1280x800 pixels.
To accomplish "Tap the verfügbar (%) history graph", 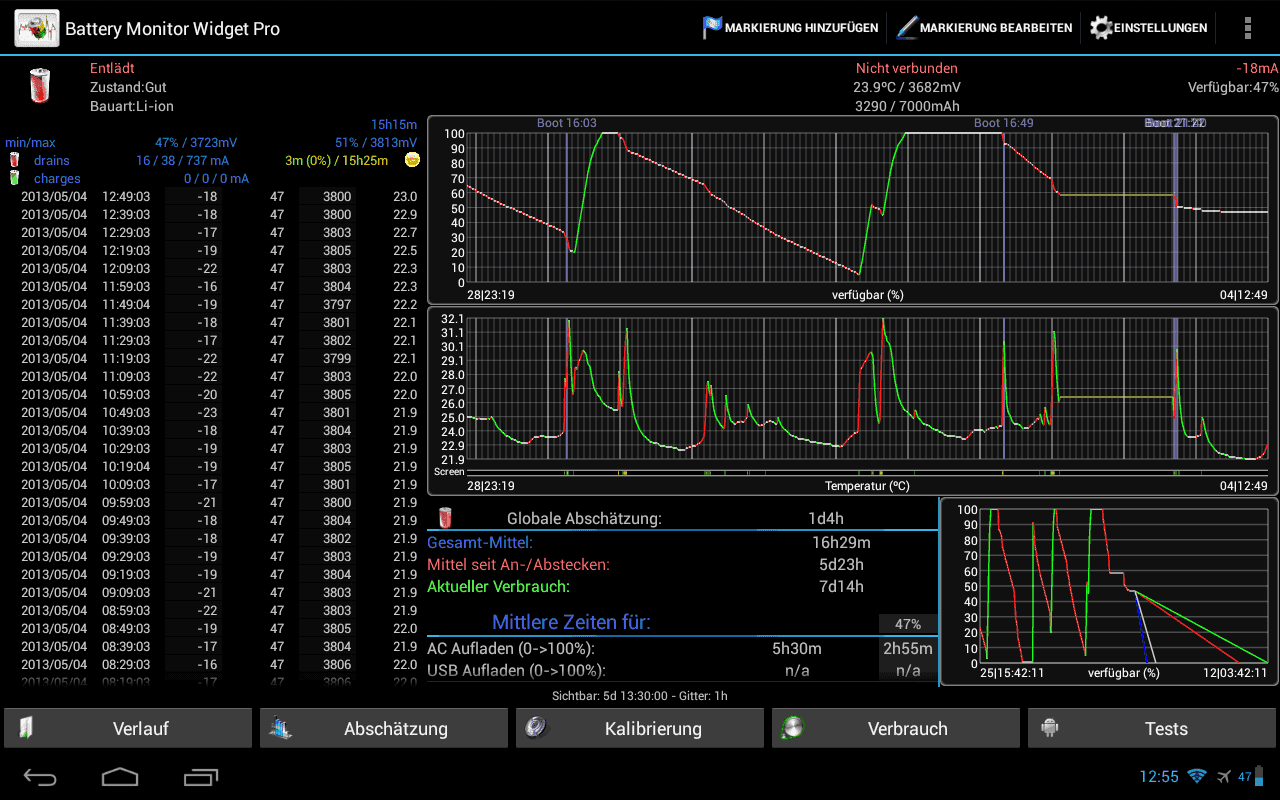I will pos(853,210).
